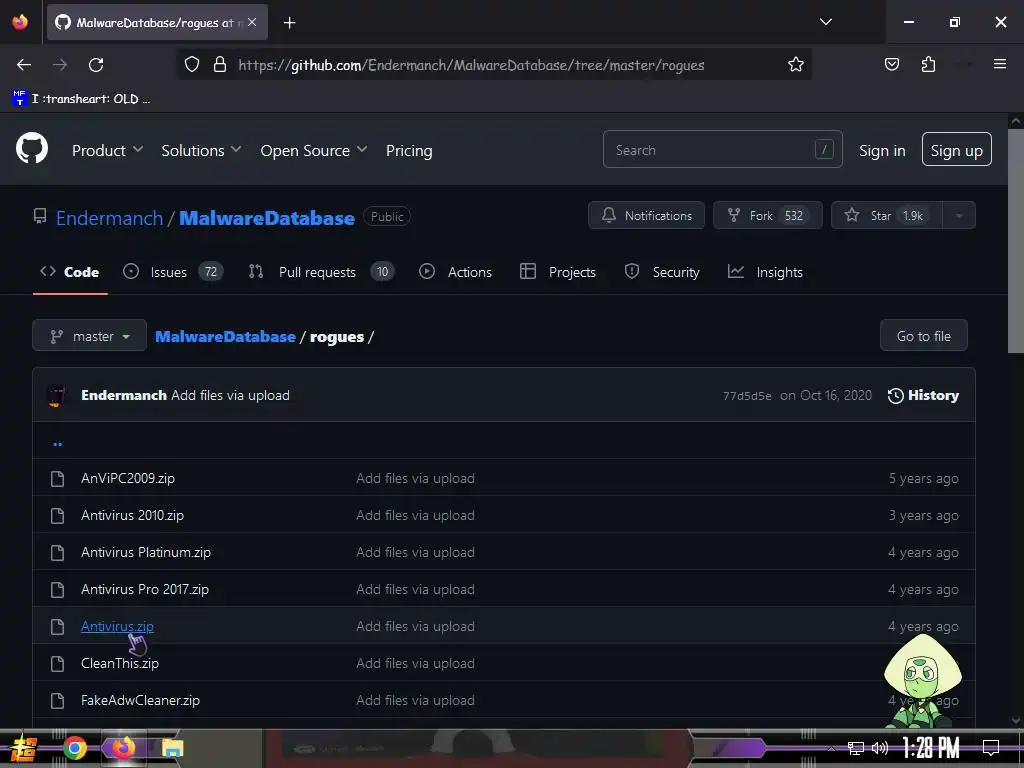Open the commit message for Antivirus 2010.zip

tap(415, 515)
